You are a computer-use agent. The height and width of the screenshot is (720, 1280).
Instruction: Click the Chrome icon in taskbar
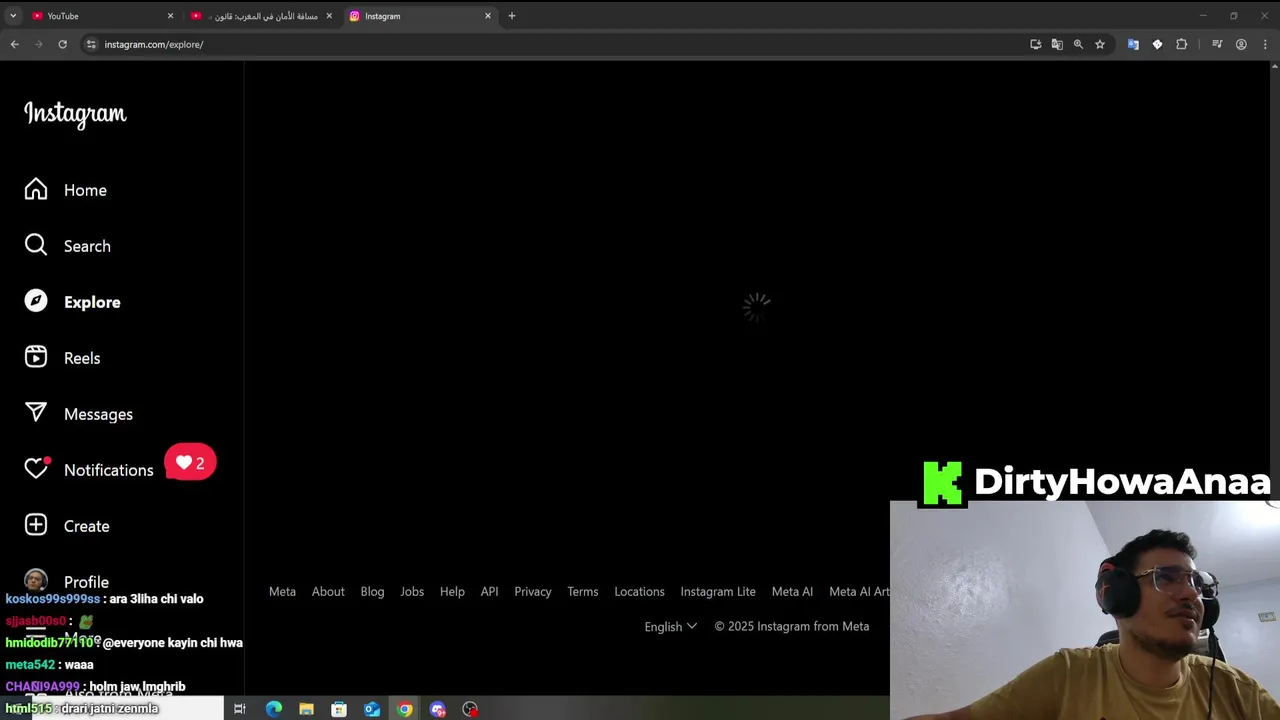click(x=405, y=709)
